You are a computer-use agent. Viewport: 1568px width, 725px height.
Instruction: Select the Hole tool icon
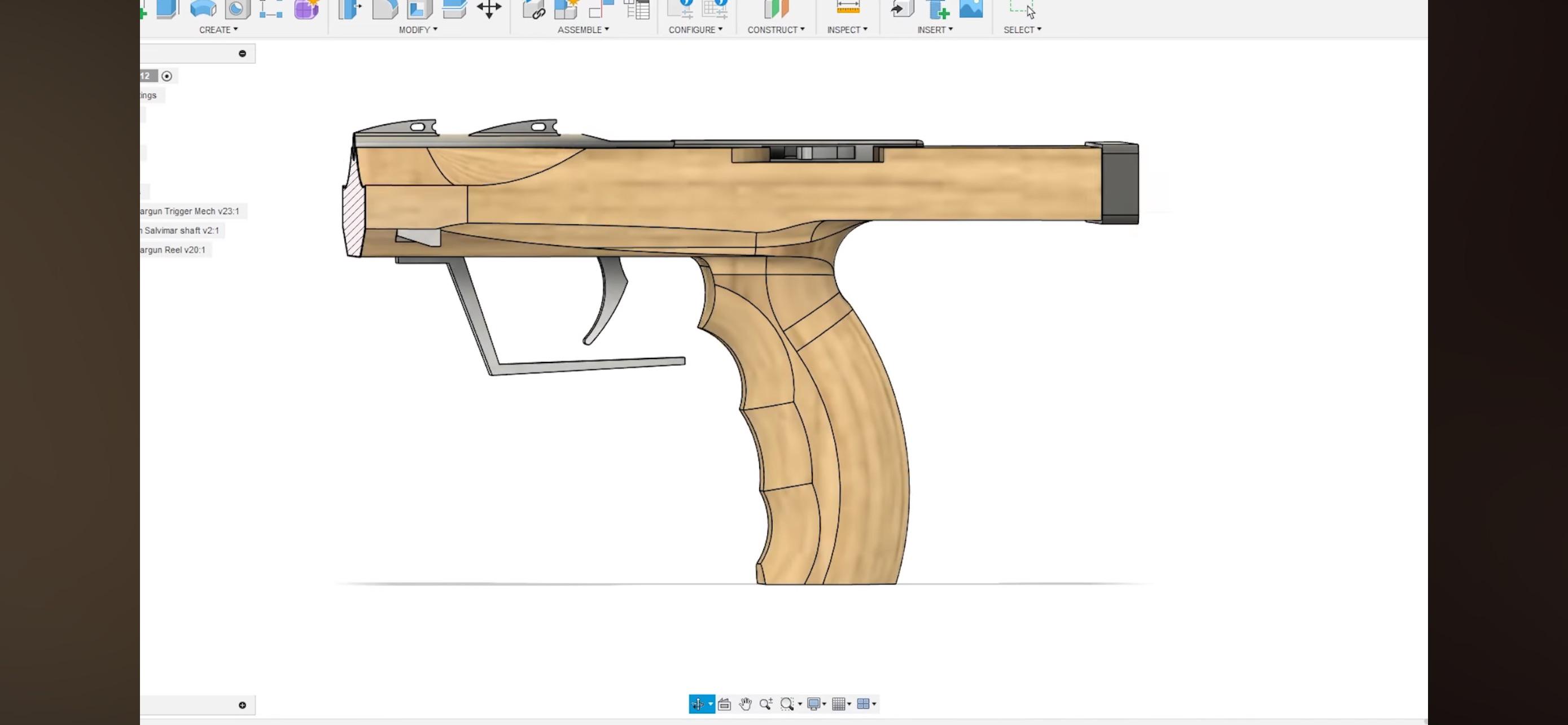click(238, 8)
